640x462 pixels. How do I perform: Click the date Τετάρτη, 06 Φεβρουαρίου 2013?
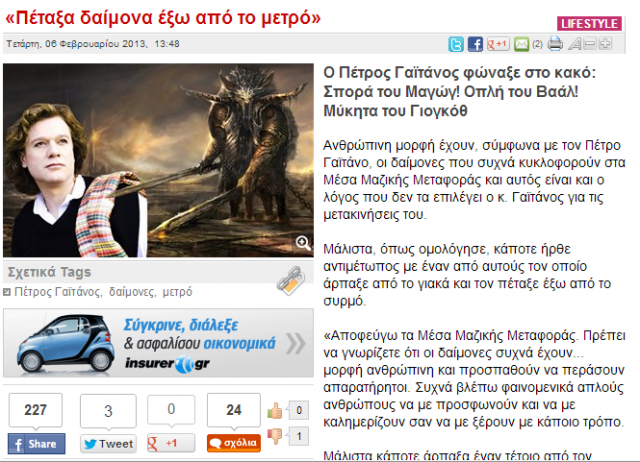point(76,44)
